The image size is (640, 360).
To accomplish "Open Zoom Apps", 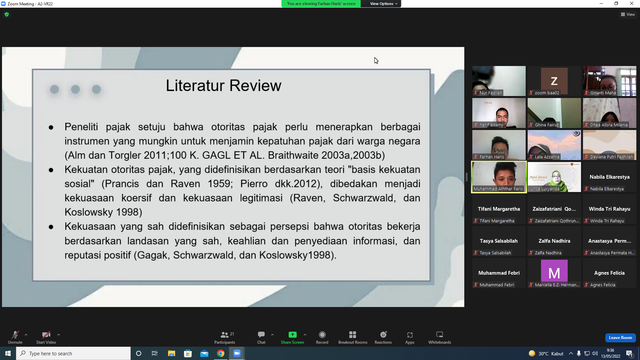I will 410,337.
